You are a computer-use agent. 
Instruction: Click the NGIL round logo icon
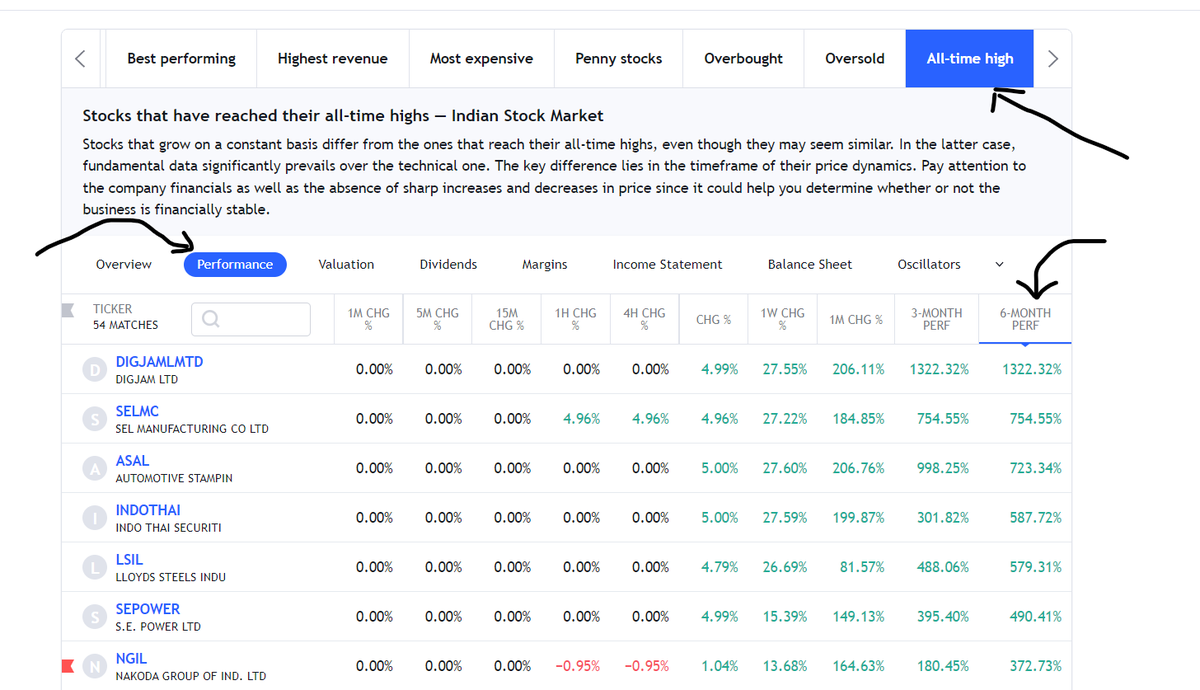(x=94, y=667)
